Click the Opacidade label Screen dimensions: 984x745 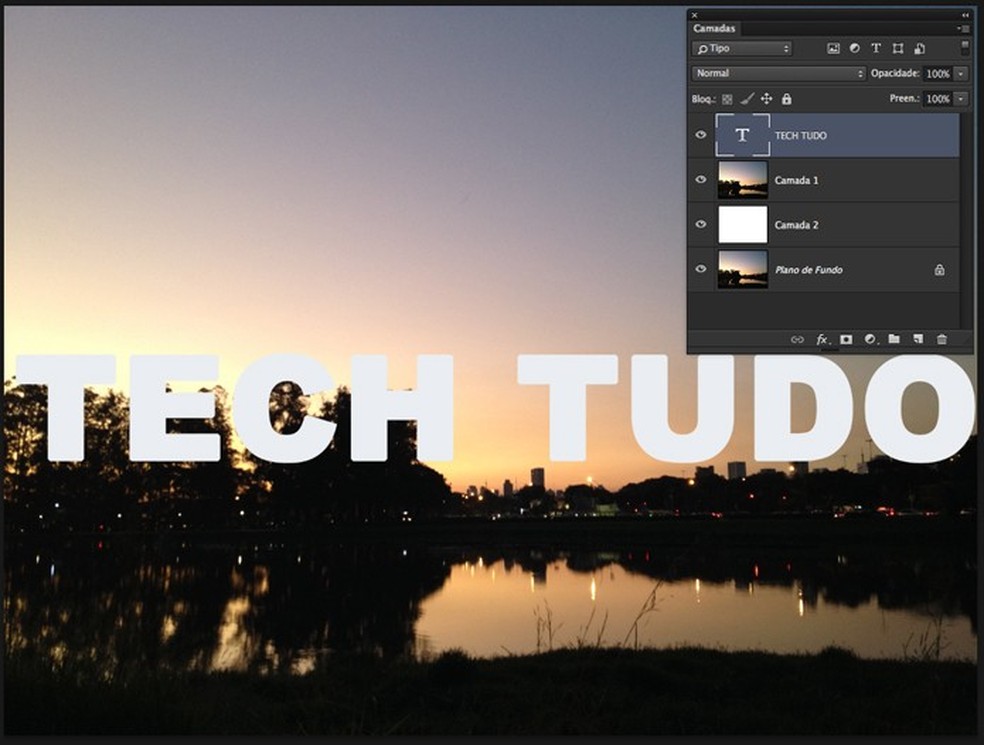[895, 73]
